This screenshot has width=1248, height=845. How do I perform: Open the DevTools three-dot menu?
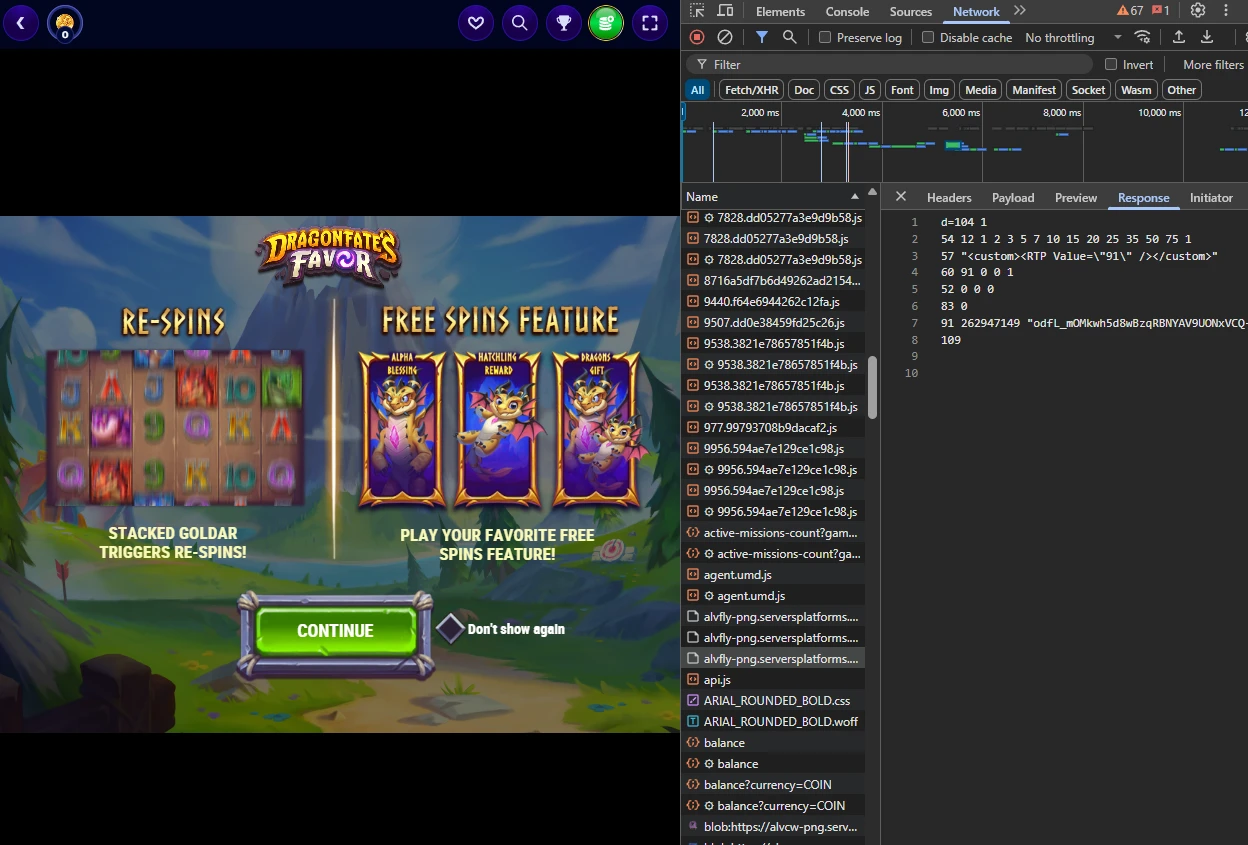[1226, 11]
